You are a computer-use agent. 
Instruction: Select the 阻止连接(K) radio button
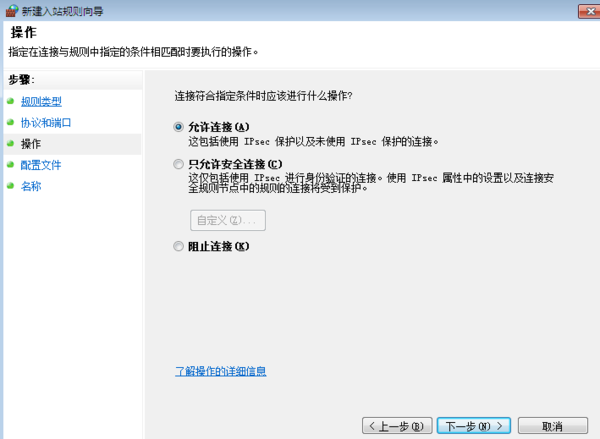(178, 246)
